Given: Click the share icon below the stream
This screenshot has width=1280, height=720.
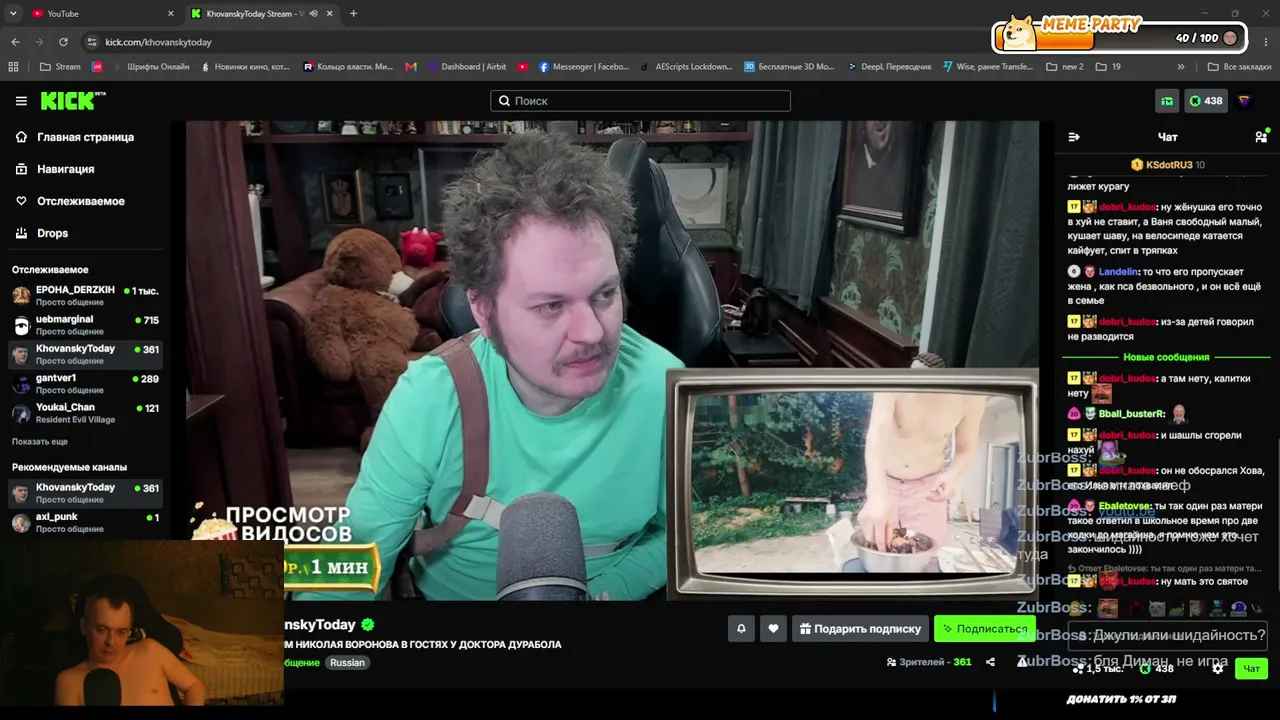Looking at the screenshot, I should pyautogui.click(x=990, y=662).
